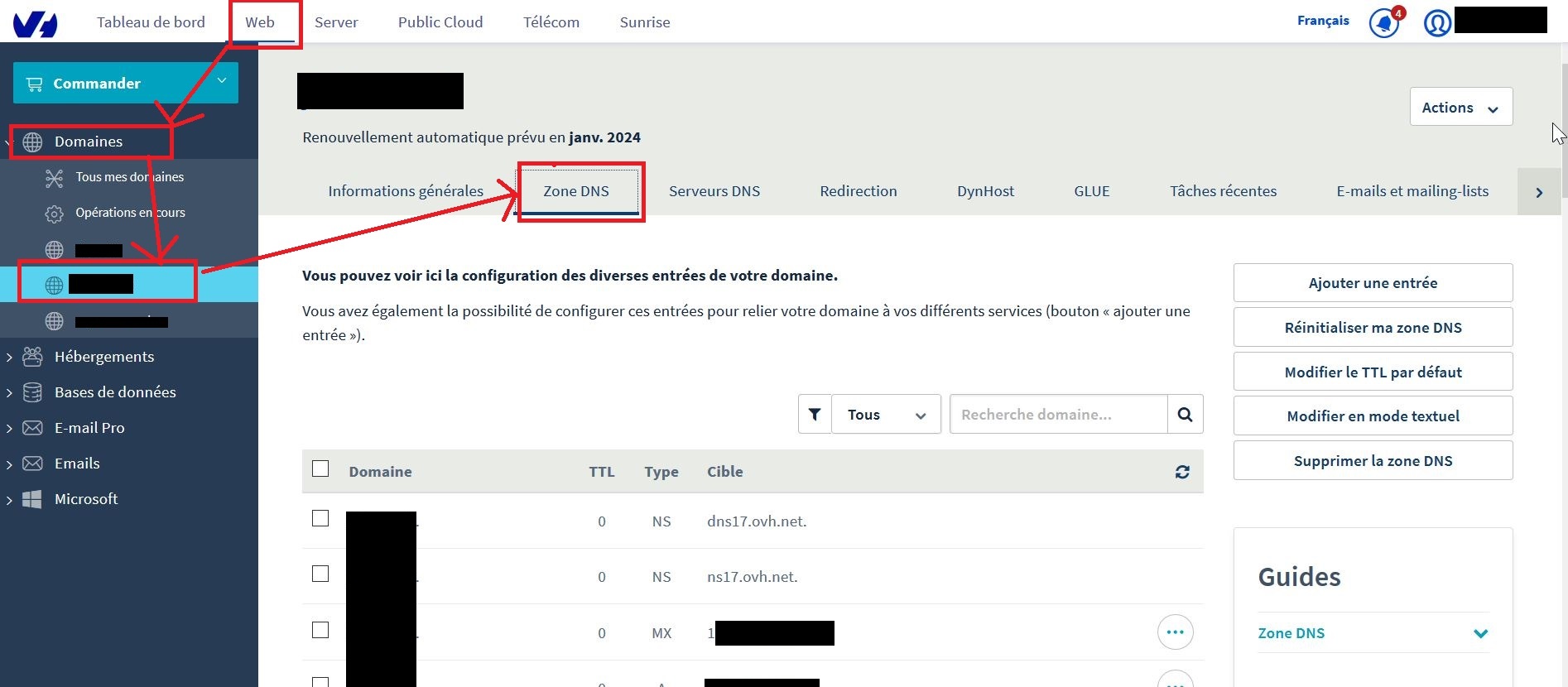Open the Actions dropdown
Viewport: 1568px width, 687px height.
(1460, 108)
